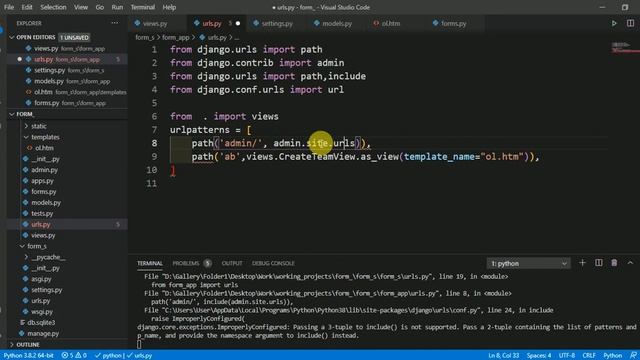Viewport: 640px width, 360px height.
Task: Click the database icon beside db.sqlite3
Action: click(x=22, y=322)
